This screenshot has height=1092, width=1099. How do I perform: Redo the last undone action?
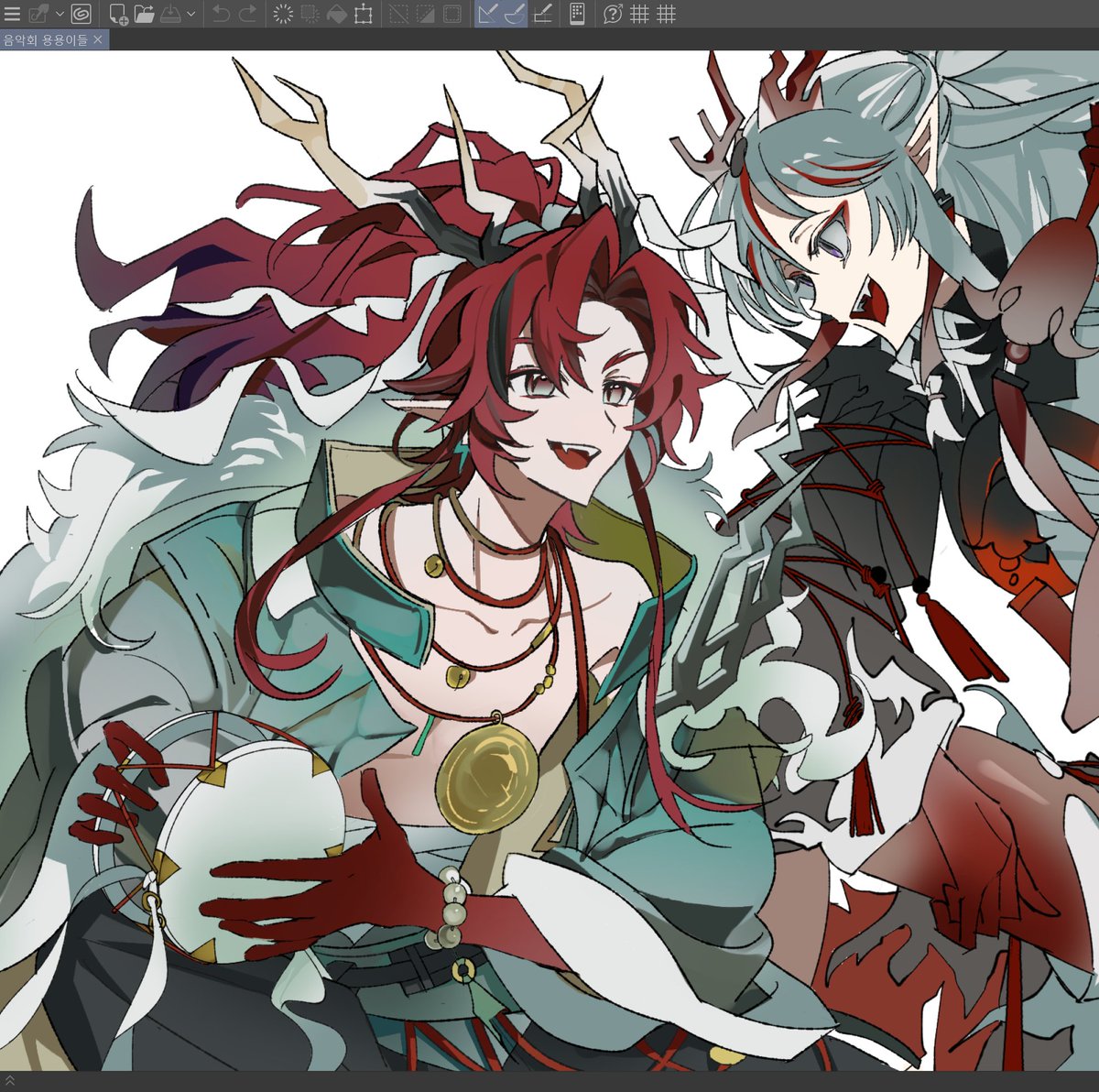(247, 14)
